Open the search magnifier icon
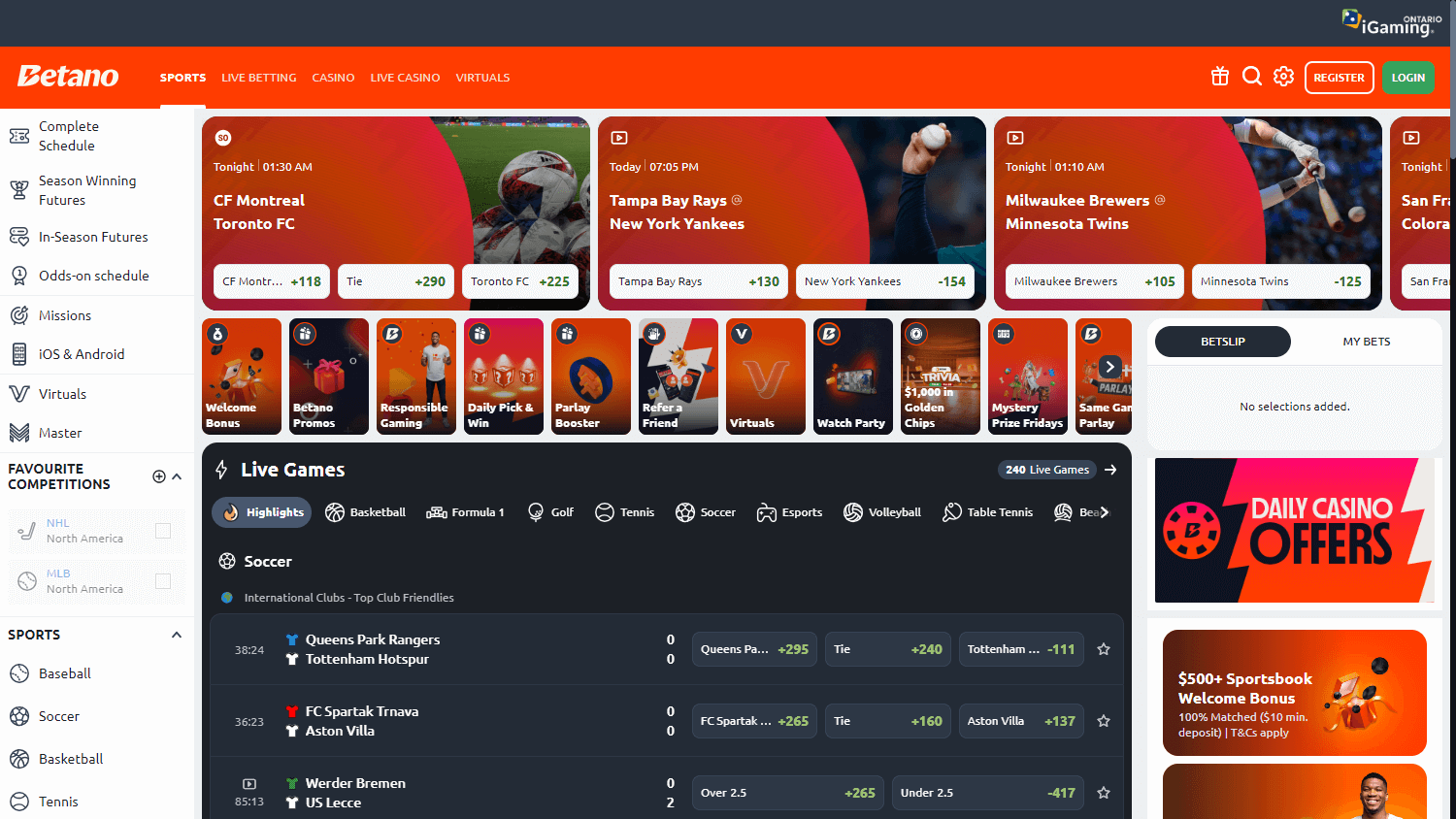This screenshot has width=1456, height=819. 1252,77
